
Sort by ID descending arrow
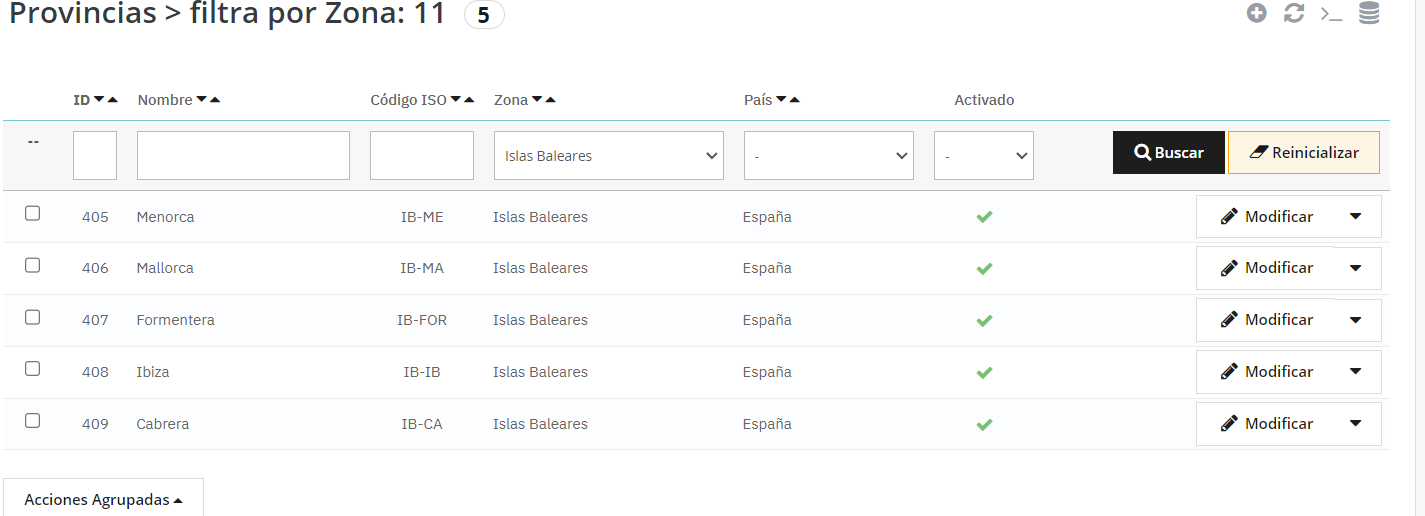[99, 100]
